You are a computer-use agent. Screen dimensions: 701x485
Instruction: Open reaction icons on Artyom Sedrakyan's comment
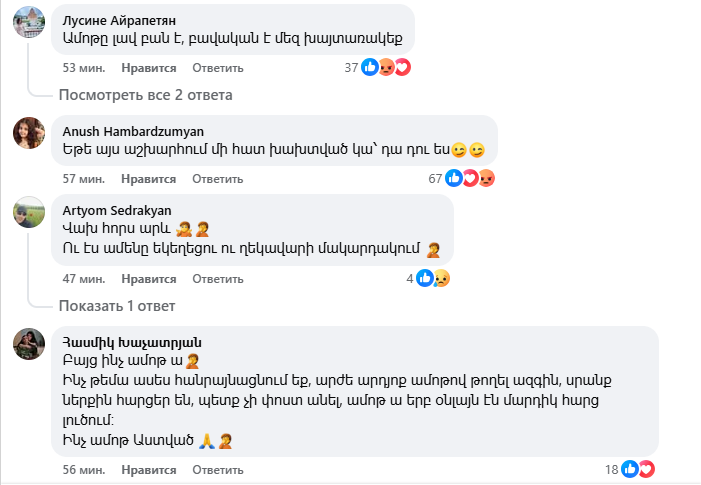point(433,278)
